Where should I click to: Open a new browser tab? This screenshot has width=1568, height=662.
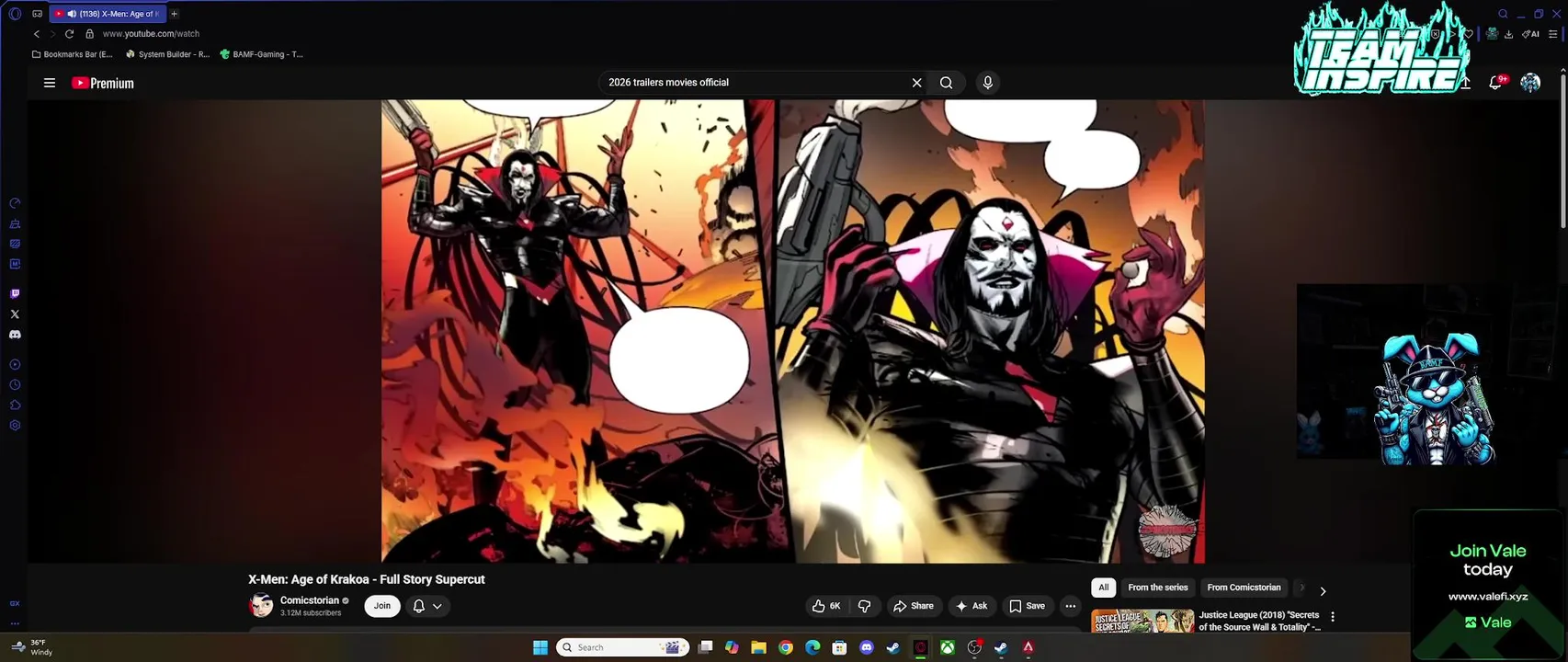coord(174,14)
